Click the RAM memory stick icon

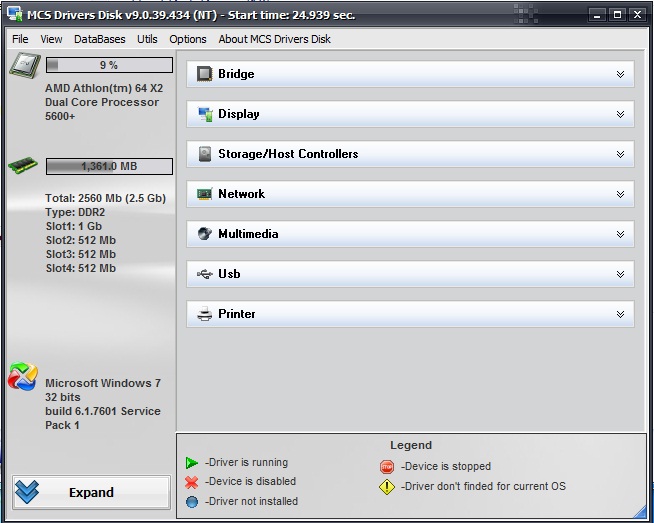(x=23, y=165)
